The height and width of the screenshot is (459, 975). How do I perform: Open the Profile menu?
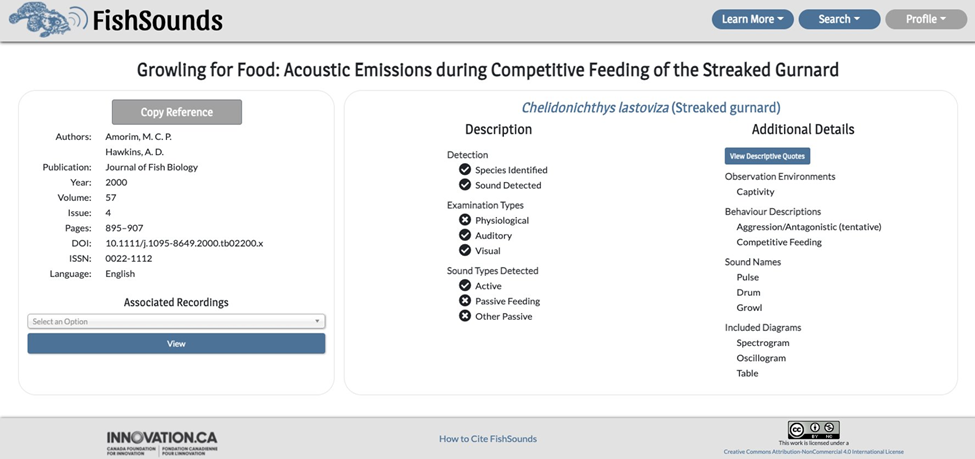(x=926, y=19)
